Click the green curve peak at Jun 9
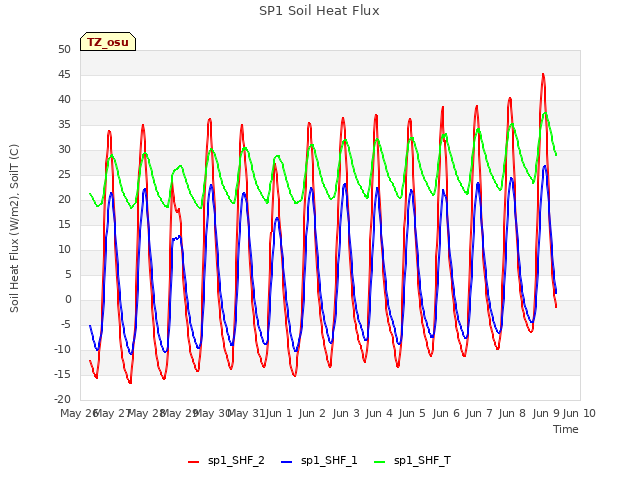Viewport: 640px width, 480px height. pyautogui.click(x=545, y=113)
